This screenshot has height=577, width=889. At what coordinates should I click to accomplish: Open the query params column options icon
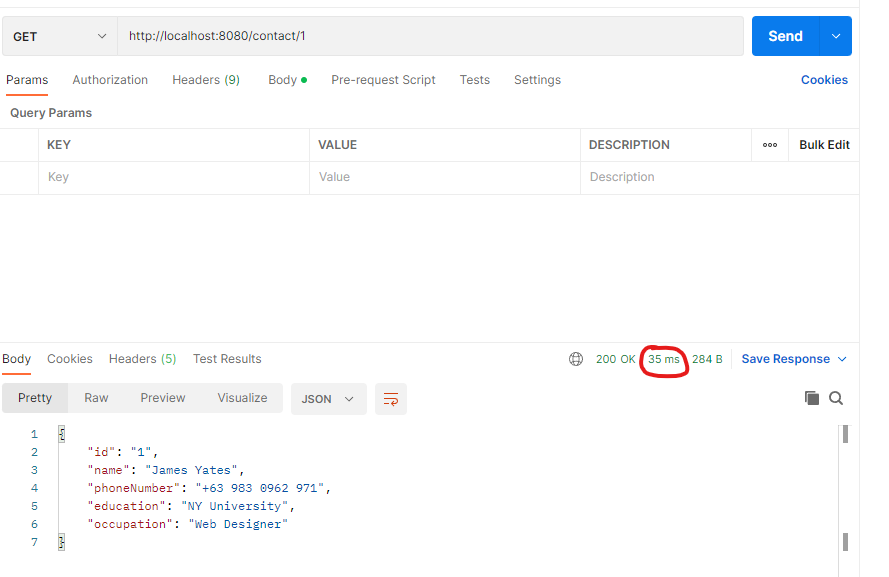770,145
